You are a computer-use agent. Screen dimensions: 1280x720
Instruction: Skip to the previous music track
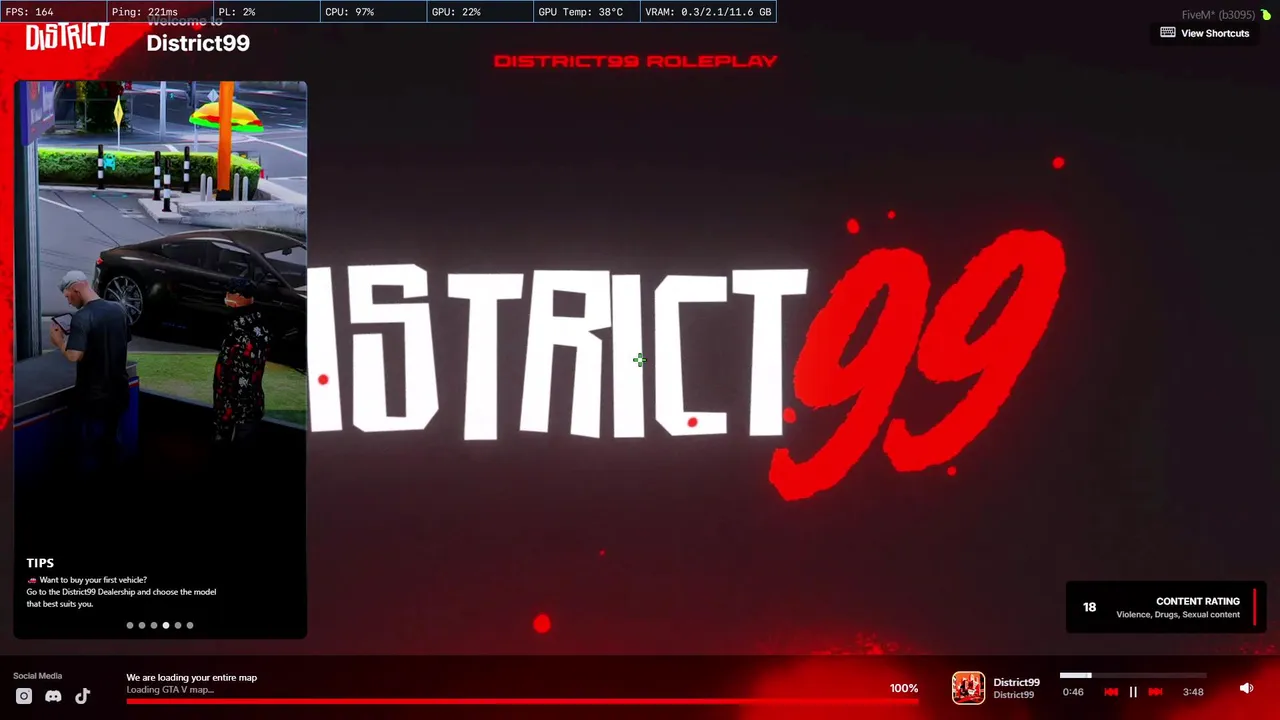(x=1111, y=692)
